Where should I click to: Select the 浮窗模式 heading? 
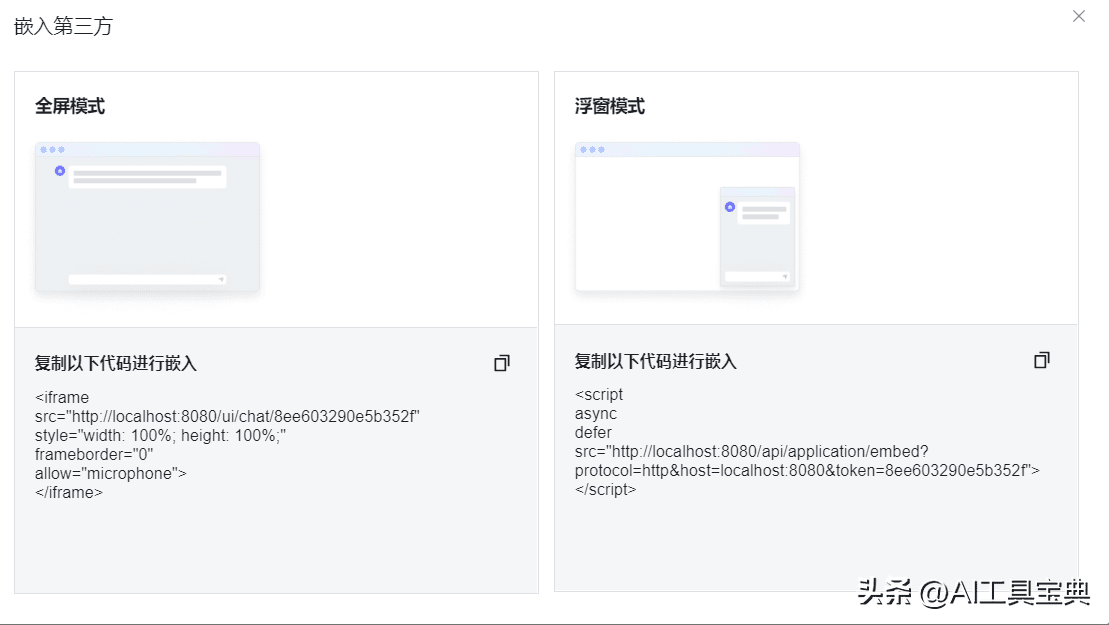pos(610,106)
